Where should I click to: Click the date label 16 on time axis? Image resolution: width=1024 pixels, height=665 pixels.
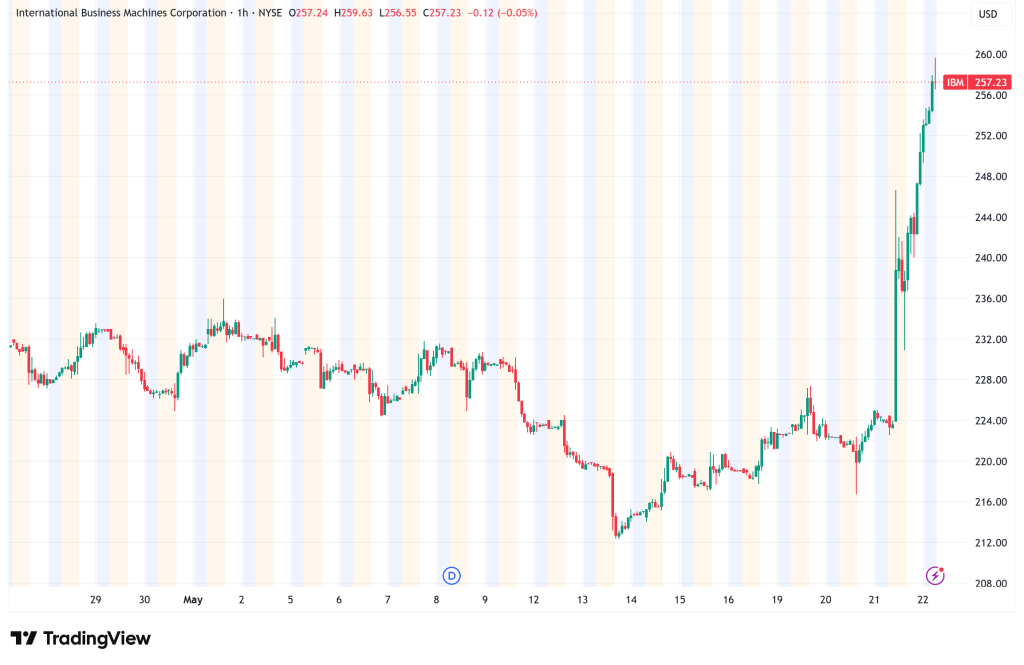coord(728,600)
